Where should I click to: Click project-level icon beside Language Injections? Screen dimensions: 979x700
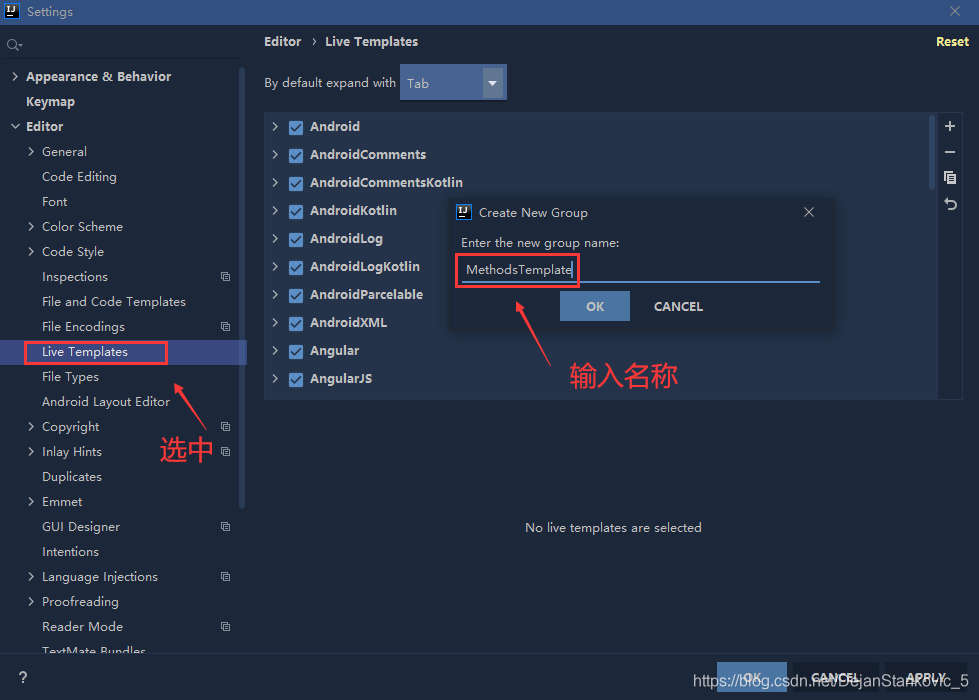225,576
